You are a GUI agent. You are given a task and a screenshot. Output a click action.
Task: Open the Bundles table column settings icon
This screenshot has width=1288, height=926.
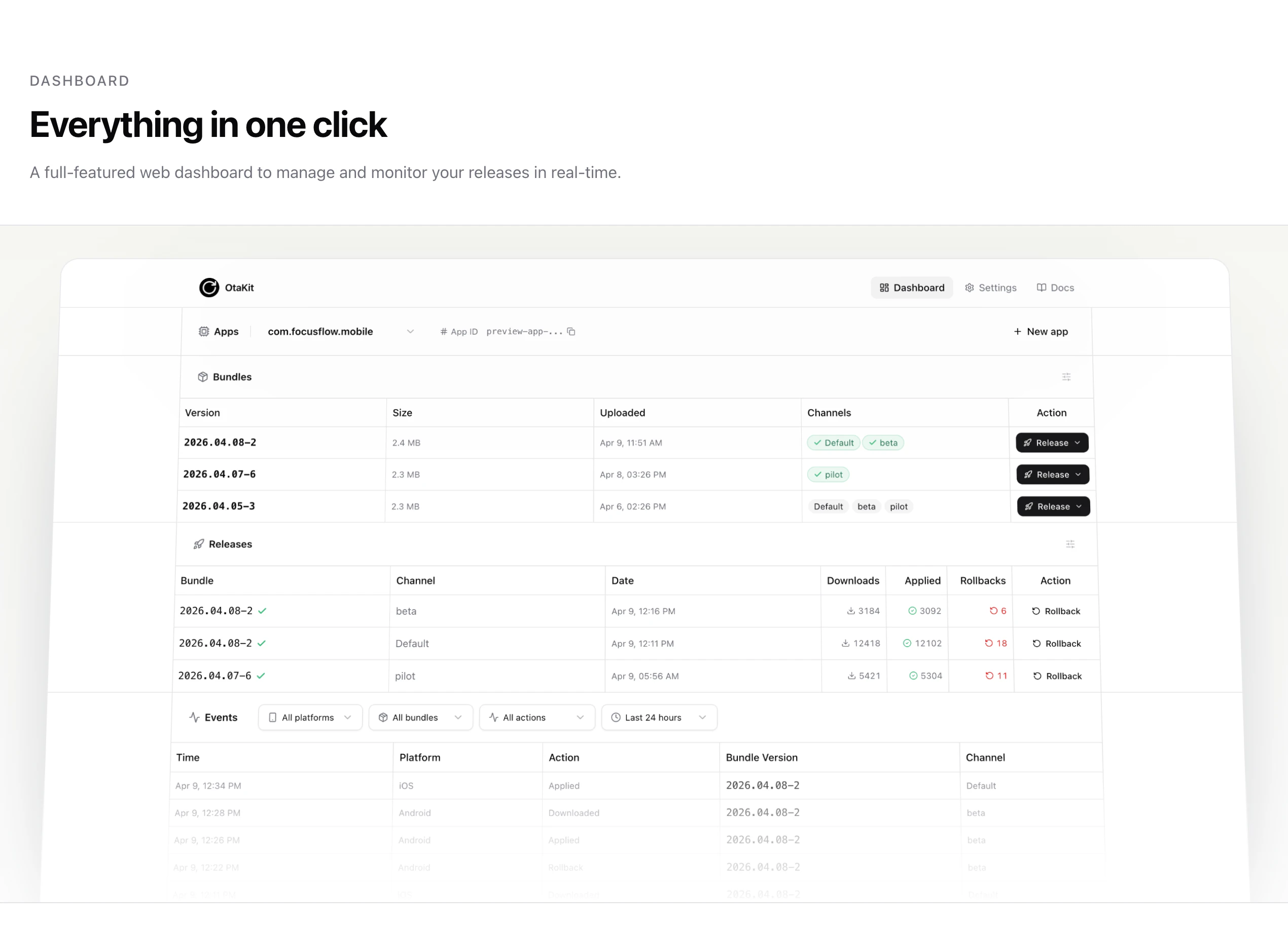pyautogui.click(x=1066, y=377)
